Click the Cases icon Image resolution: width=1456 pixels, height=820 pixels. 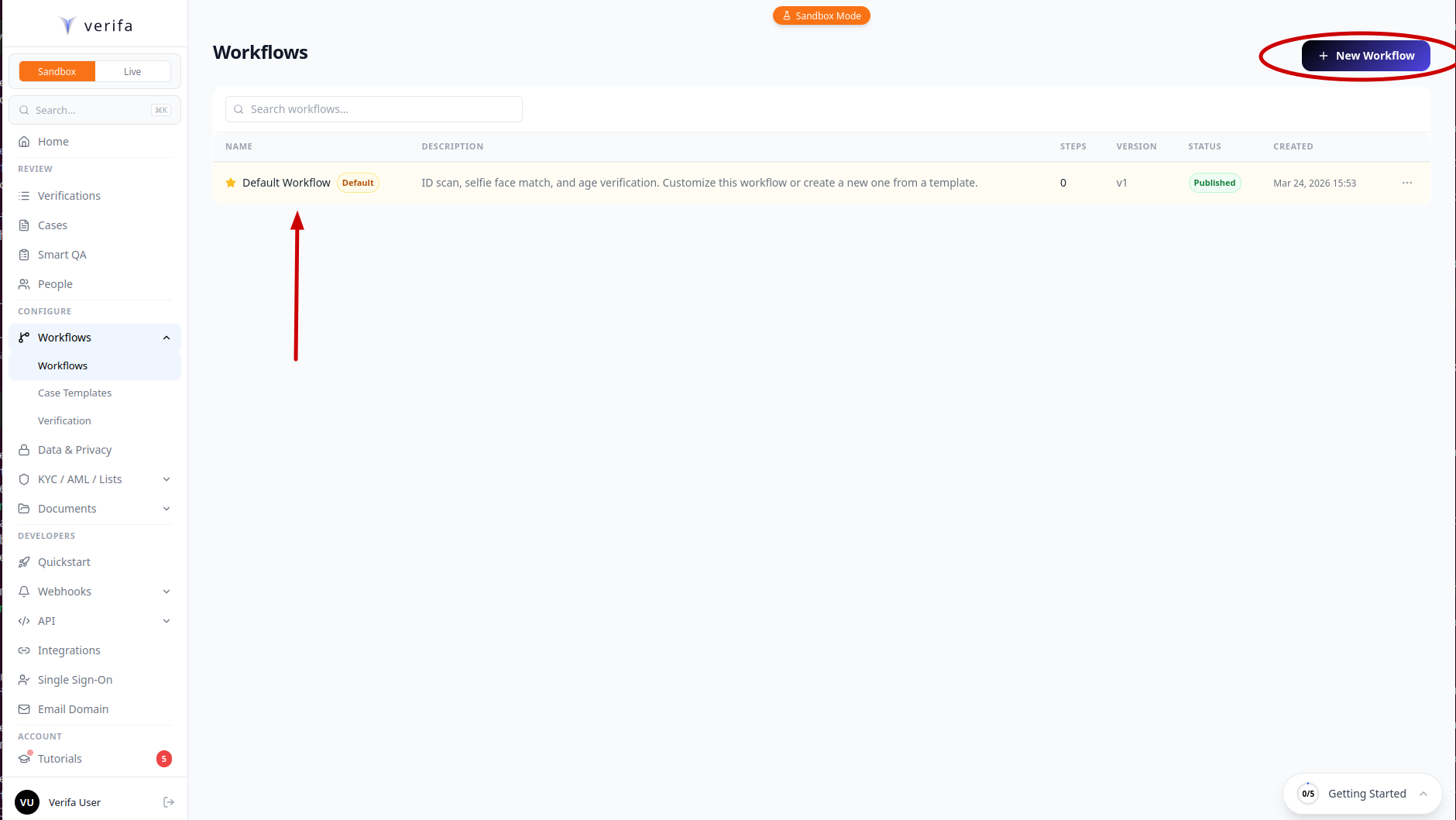(26, 225)
